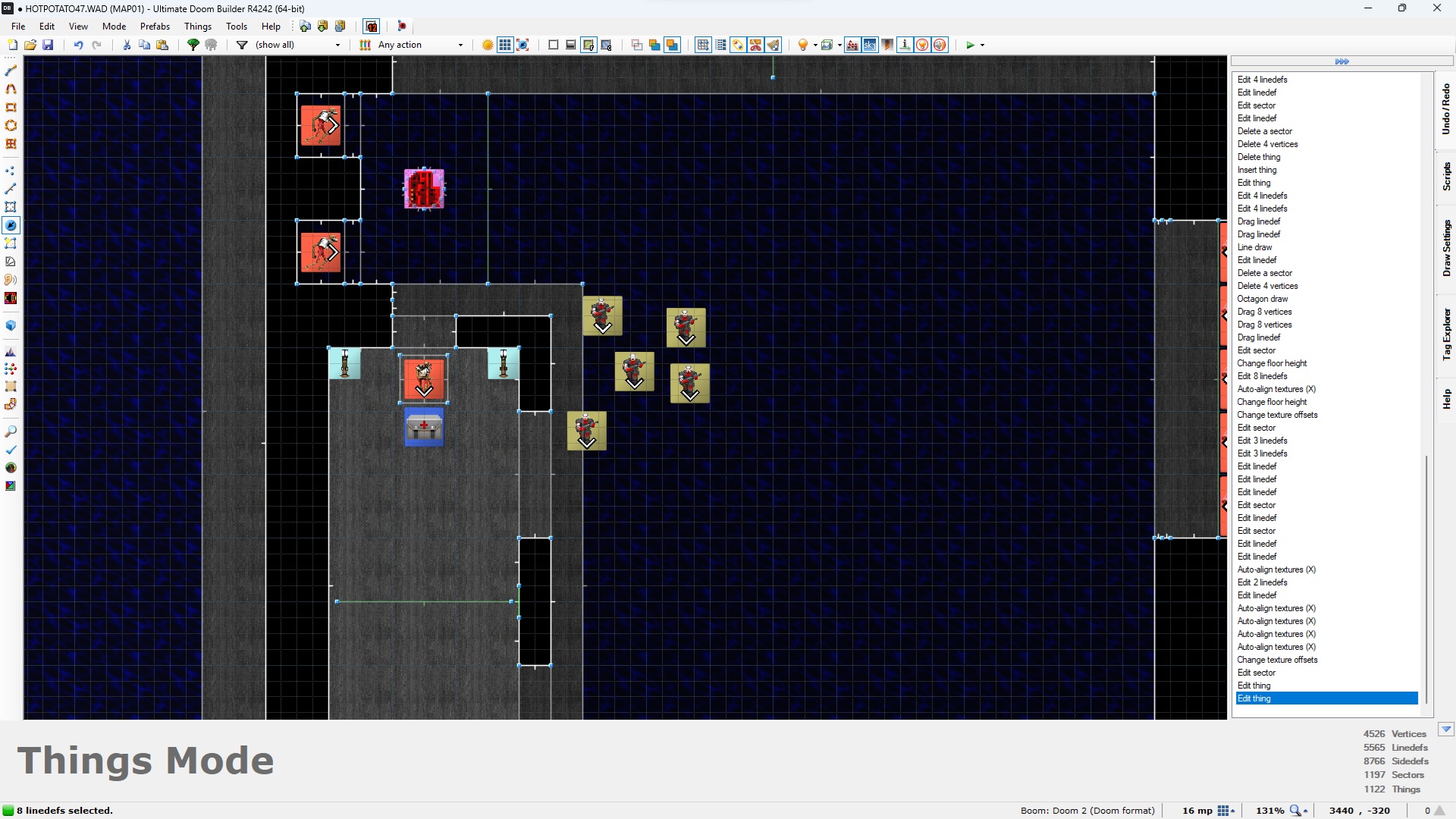Run Map Analysis checkmark icon
The width and height of the screenshot is (1456, 819).
[11, 450]
